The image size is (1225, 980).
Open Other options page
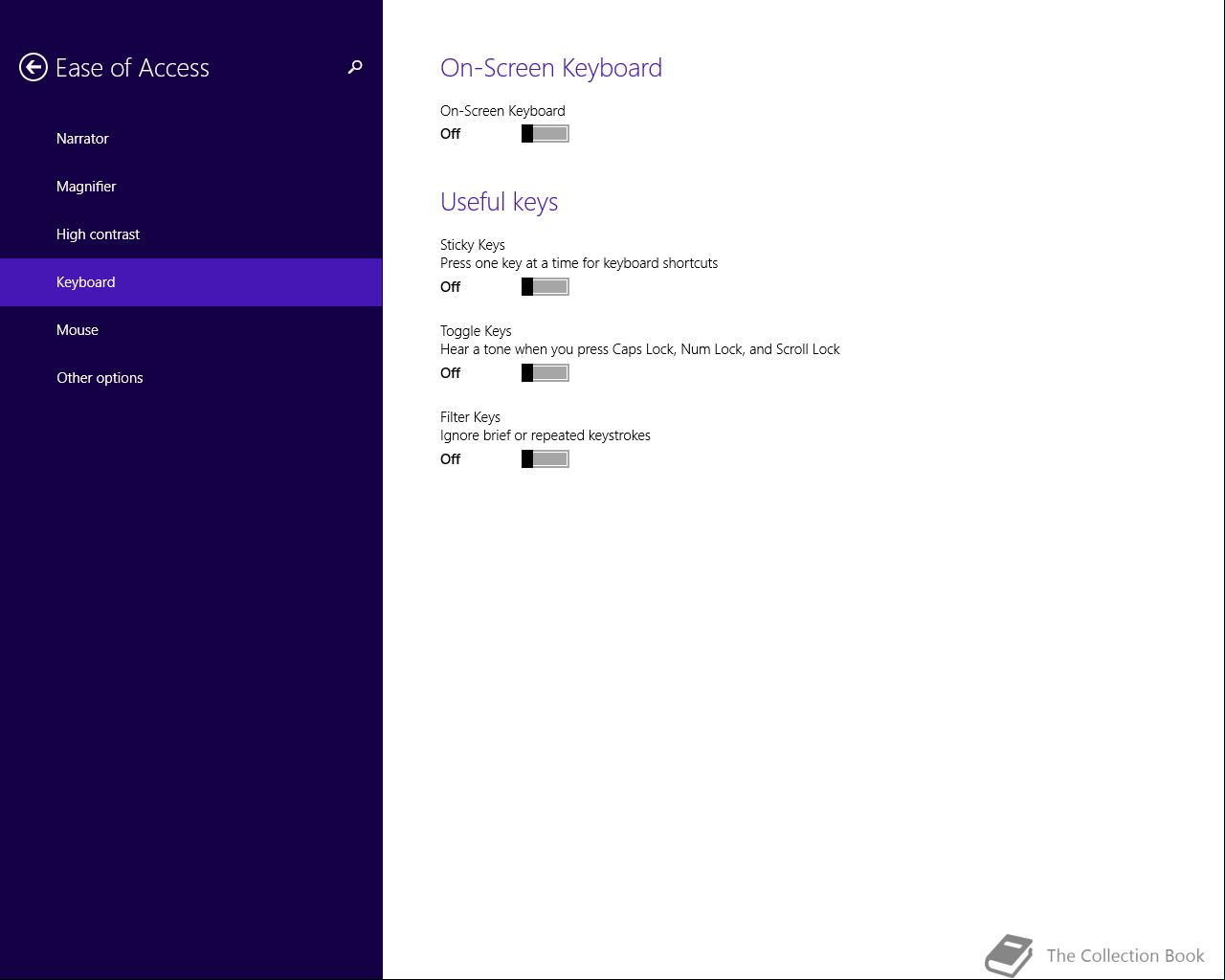[191, 378]
